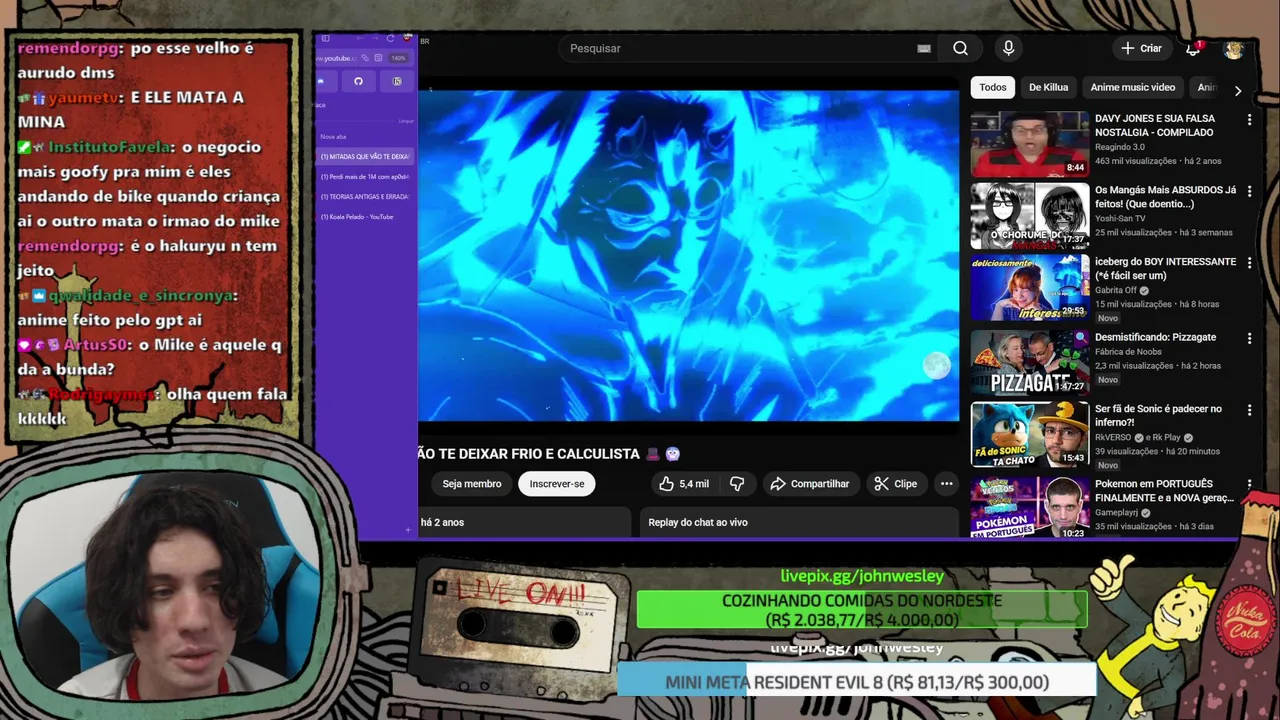The height and width of the screenshot is (720, 1280).
Task: Toggle browser sidebar panel icon
Action: pos(325,38)
